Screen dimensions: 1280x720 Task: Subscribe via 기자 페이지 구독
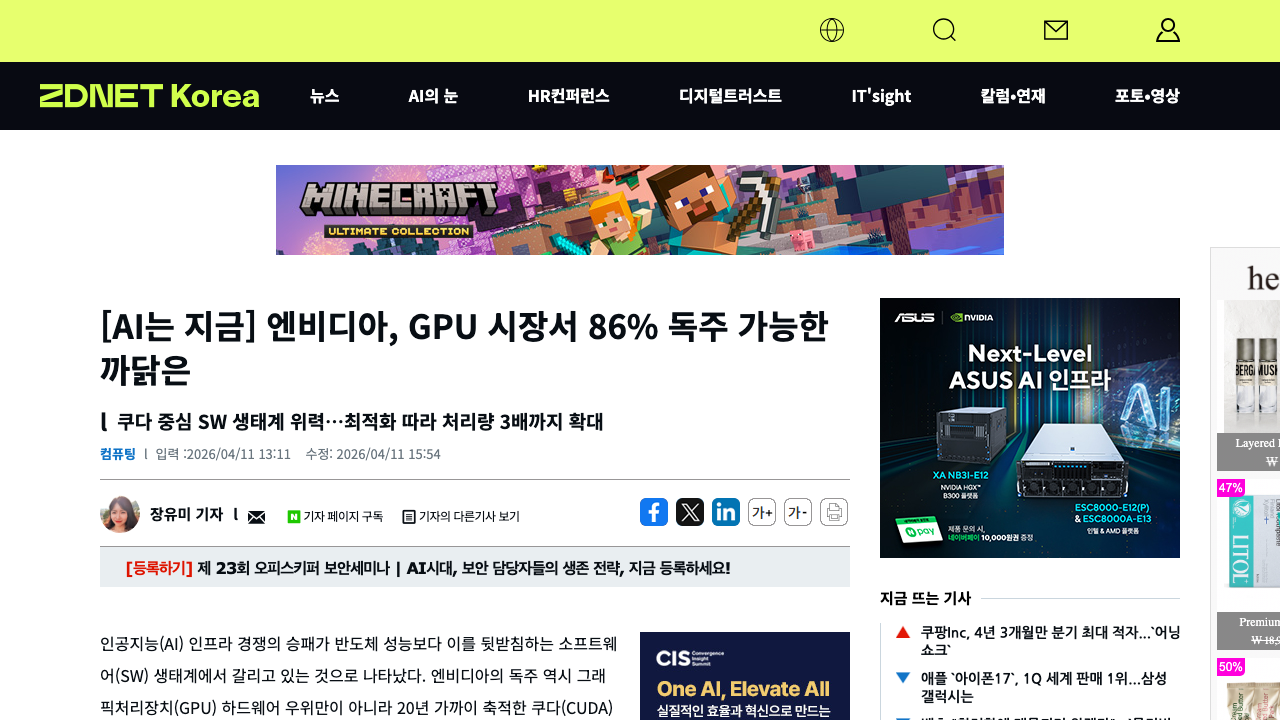[x=335, y=517]
